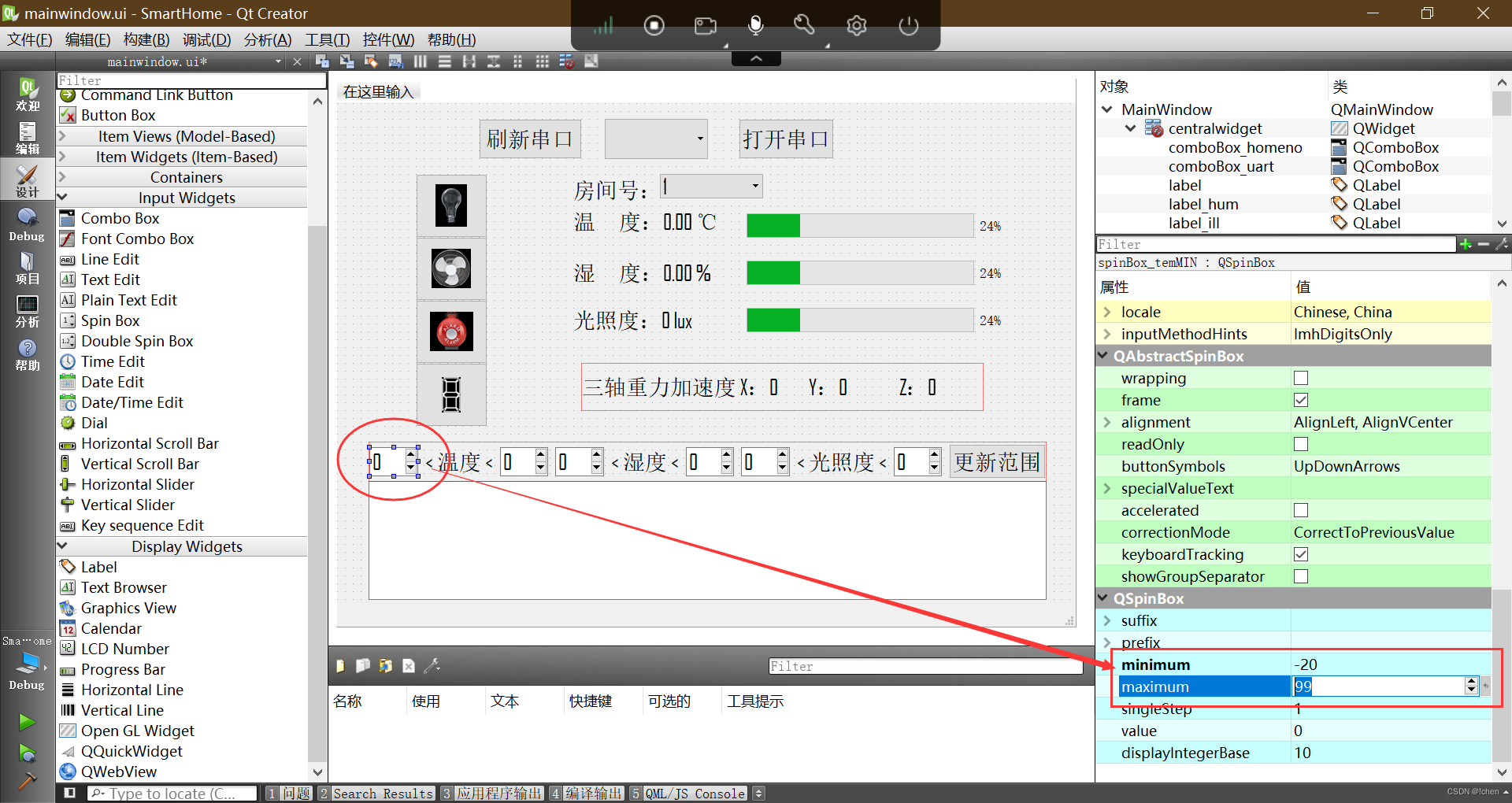Expand the alignment property row
Viewport: 1512px width, 803px height.
tap(1107, 422)
